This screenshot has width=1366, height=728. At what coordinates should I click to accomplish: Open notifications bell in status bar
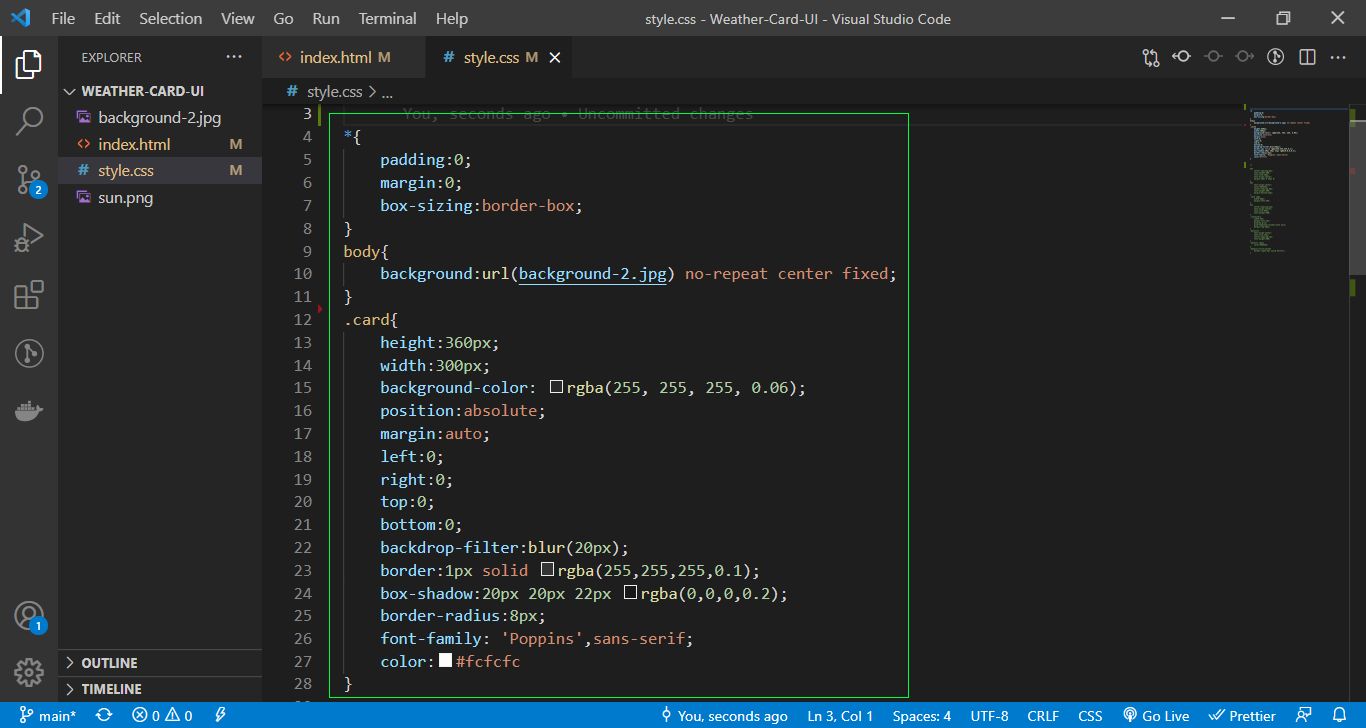(1340, 715)
